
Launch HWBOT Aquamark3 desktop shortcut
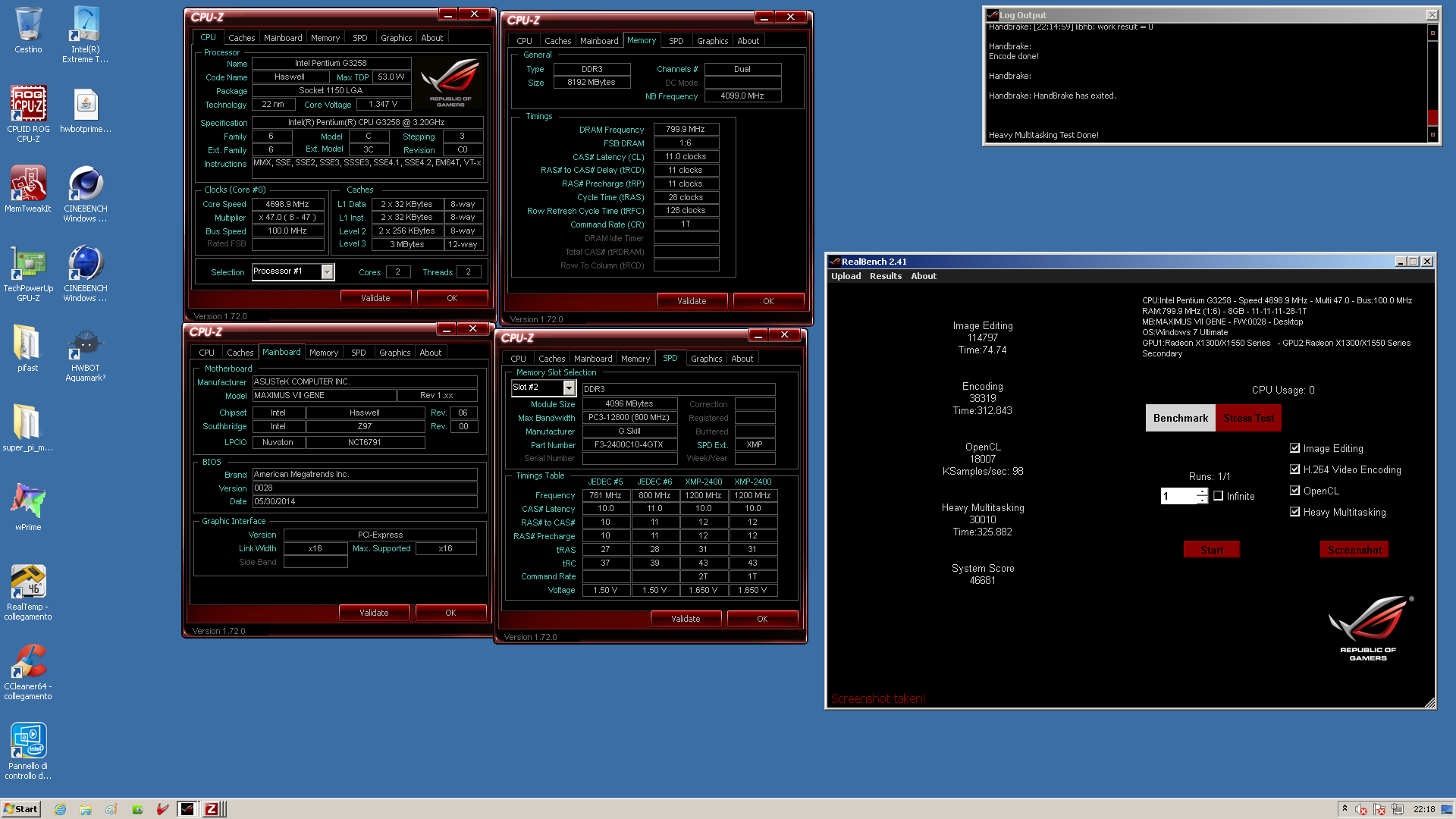[85, 353]
